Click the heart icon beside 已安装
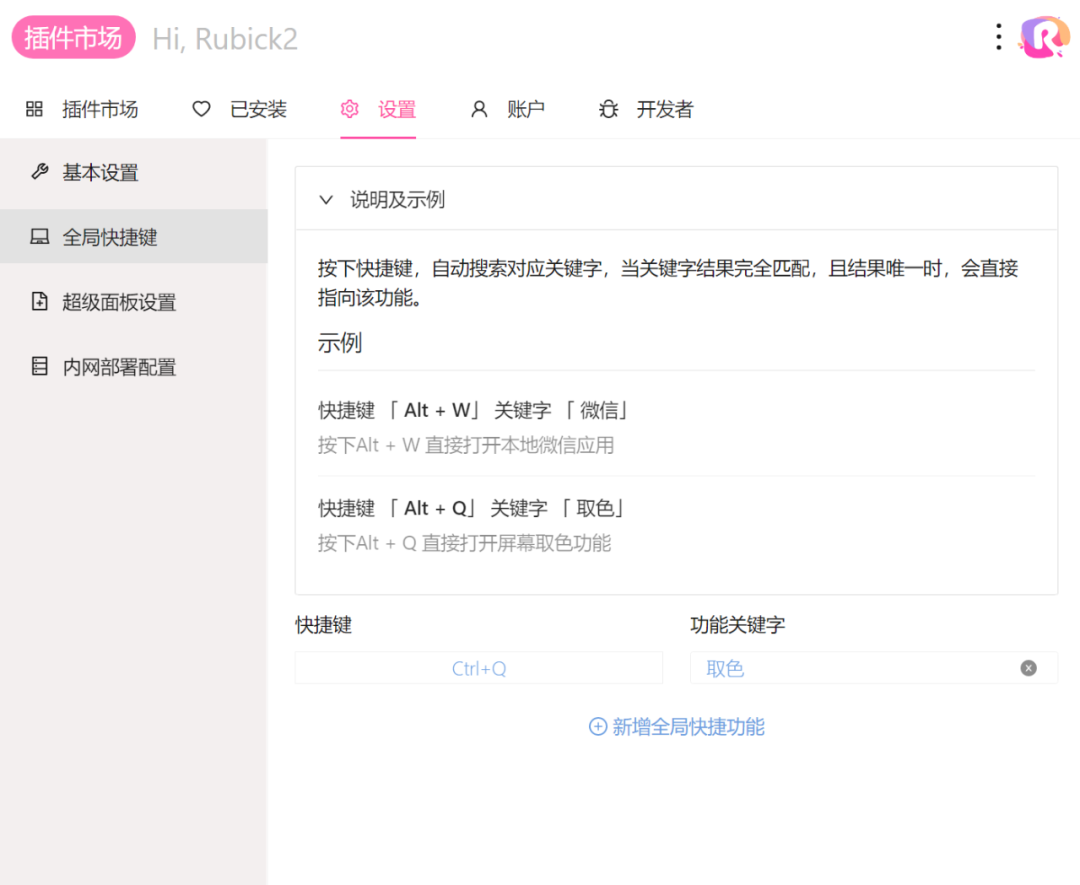 coord(200,109)
